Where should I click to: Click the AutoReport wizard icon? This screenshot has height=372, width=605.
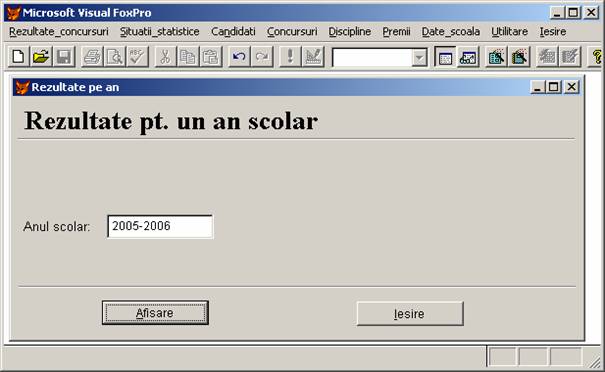[x=570, y=57]
